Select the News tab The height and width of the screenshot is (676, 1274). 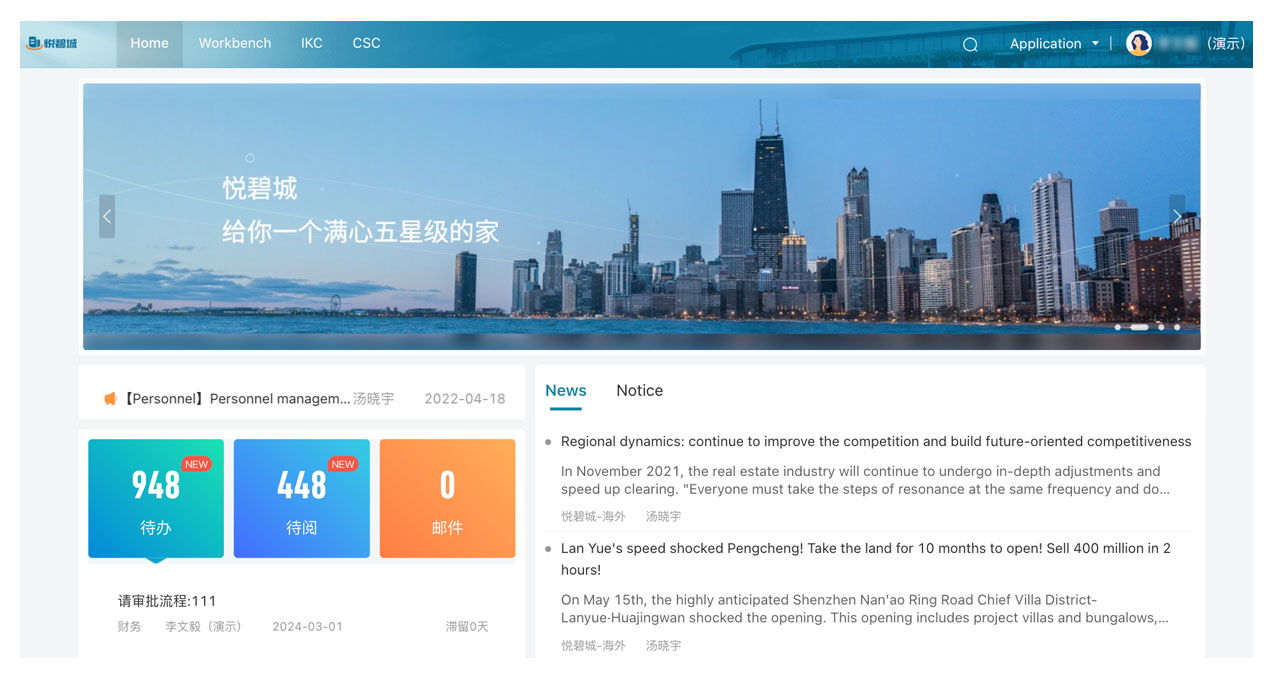click(566, 391)
